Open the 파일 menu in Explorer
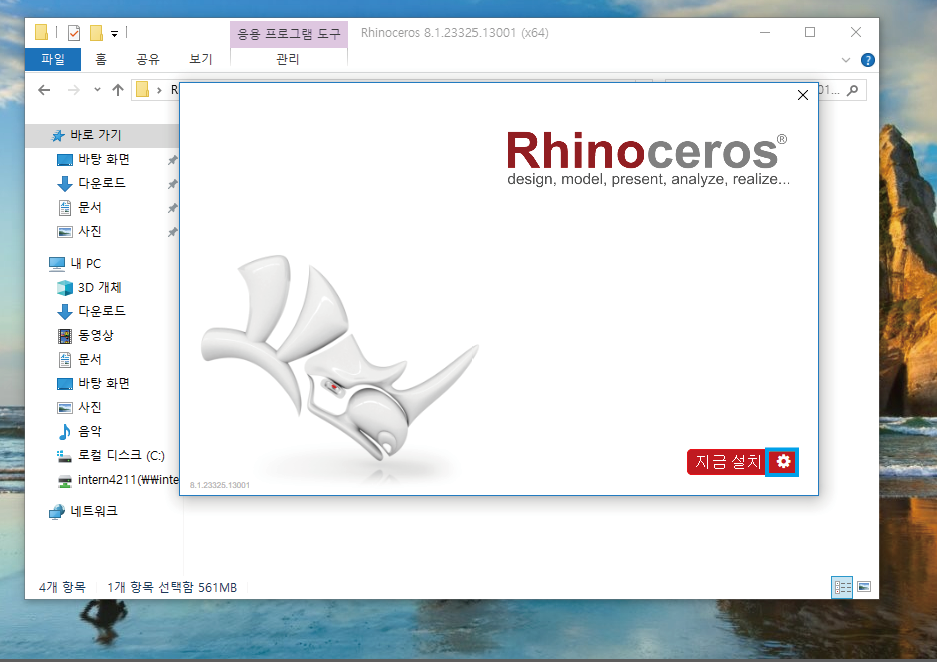 tap(53, 59)
